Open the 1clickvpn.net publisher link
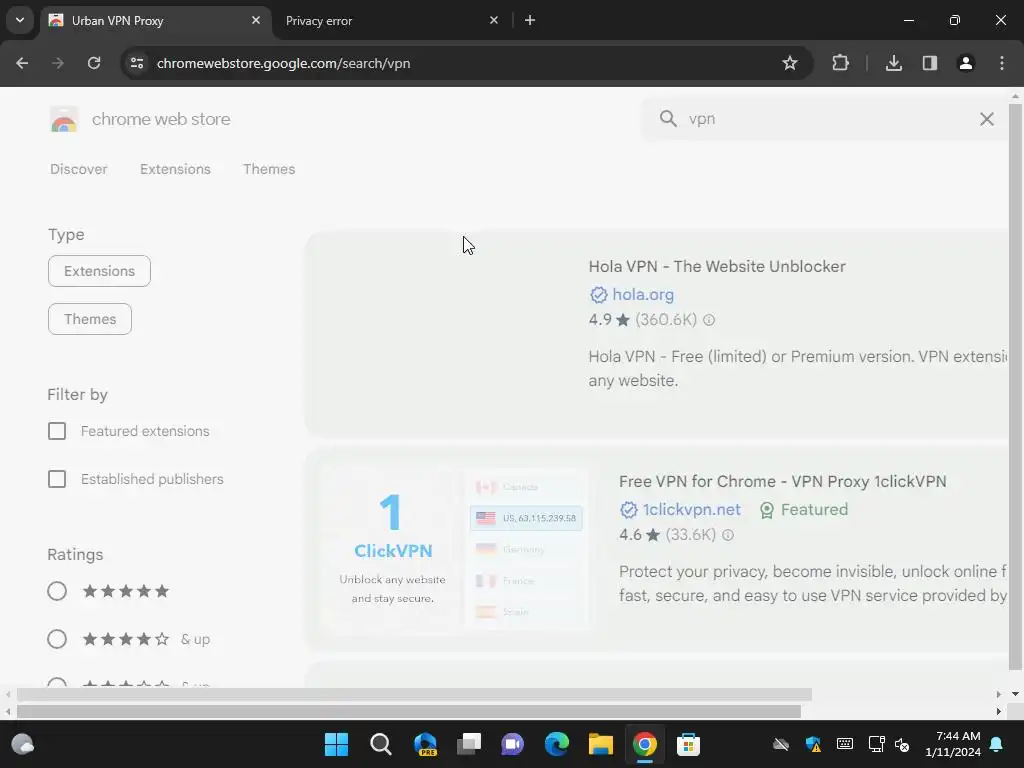Viewport: 1024px width, 768px height. [x=692, y=510]
